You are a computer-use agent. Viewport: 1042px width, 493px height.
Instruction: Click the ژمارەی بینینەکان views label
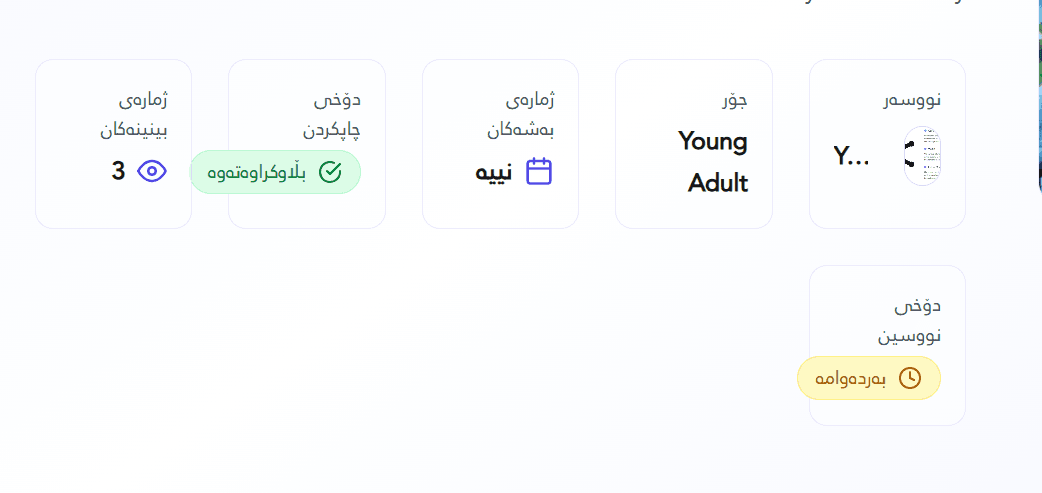tap(133, 115)
